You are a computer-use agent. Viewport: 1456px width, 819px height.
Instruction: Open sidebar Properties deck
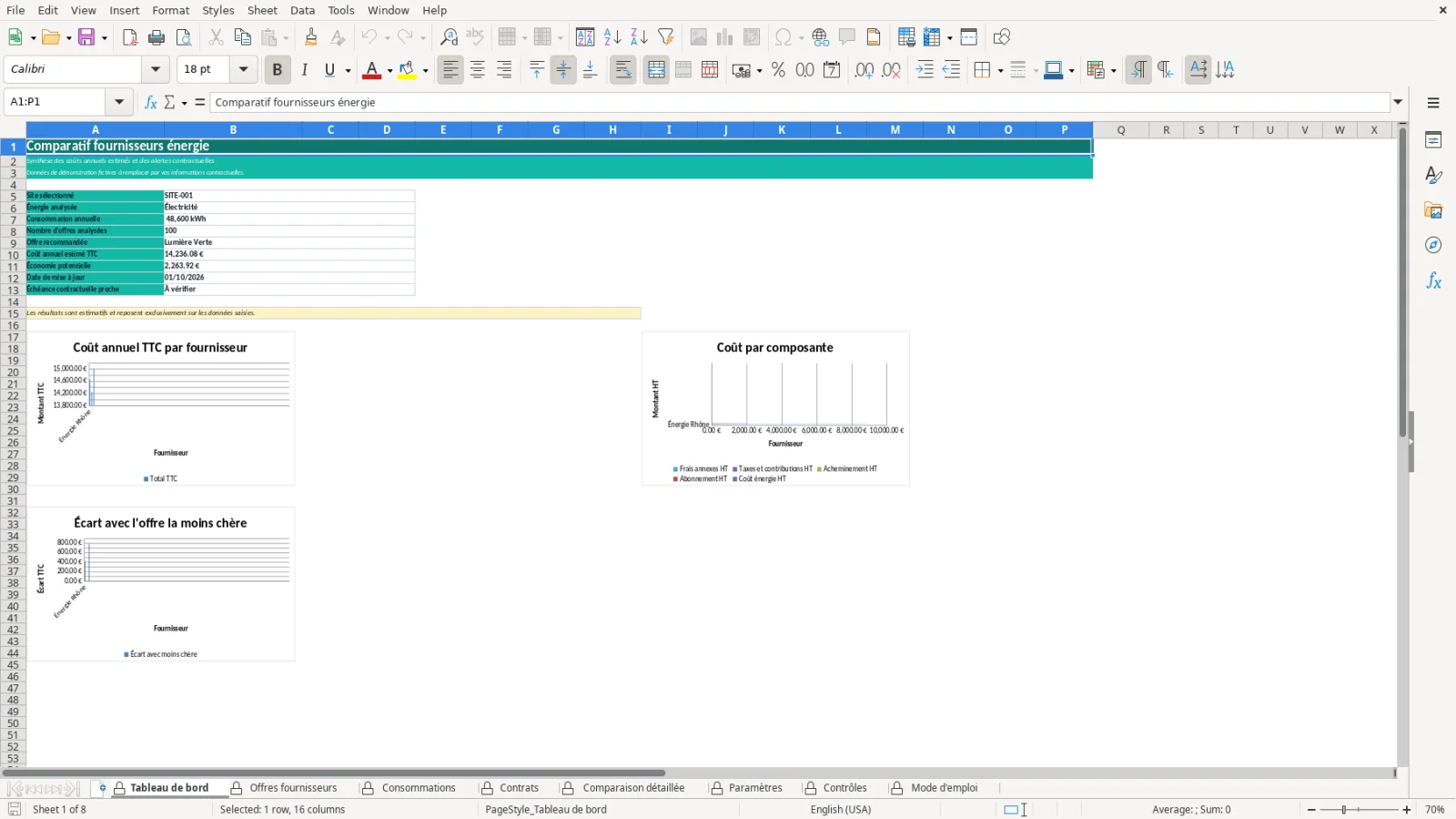(1433, 140)
